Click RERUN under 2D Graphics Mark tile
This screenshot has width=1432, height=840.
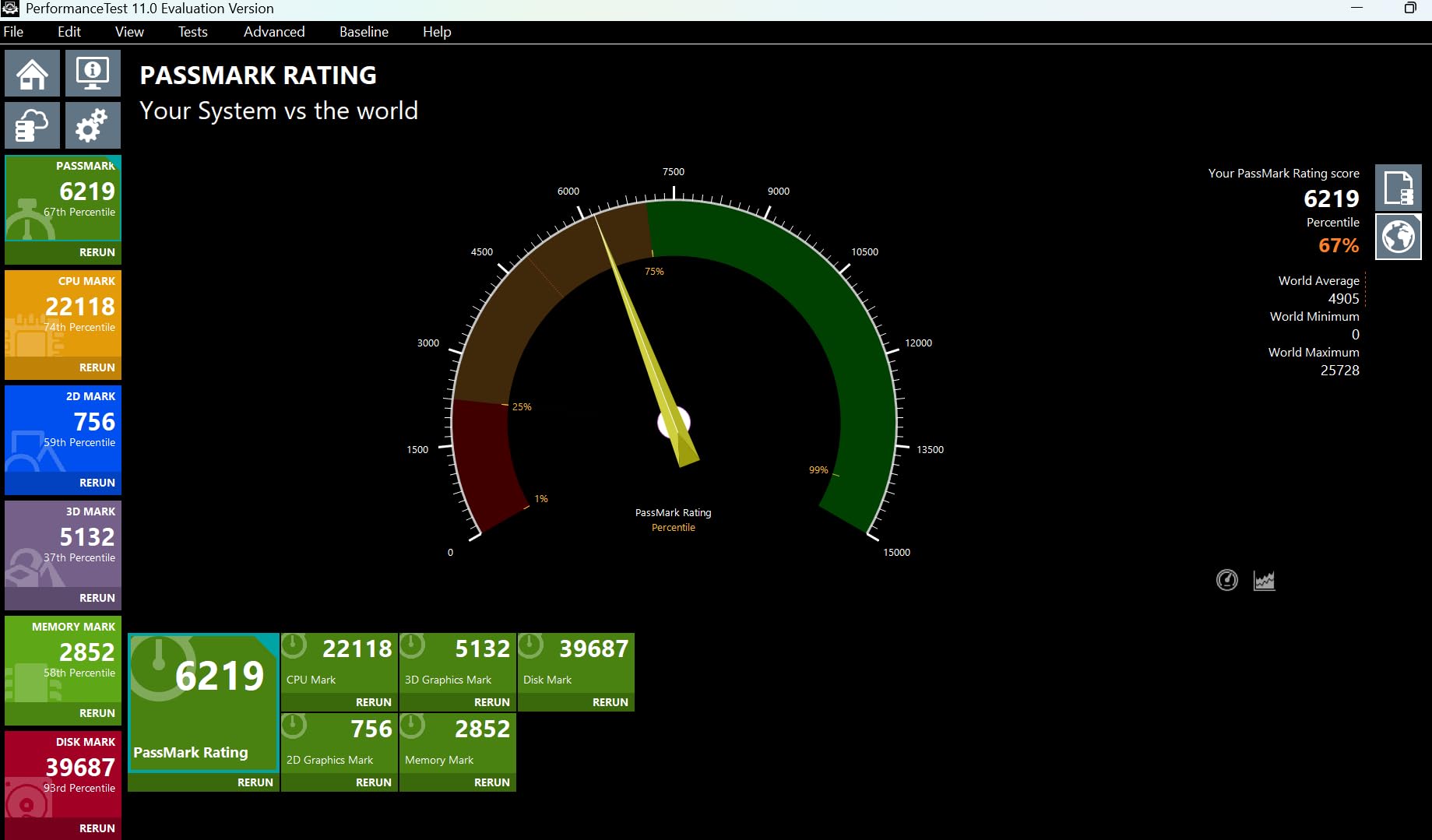[x=339, y=782]
